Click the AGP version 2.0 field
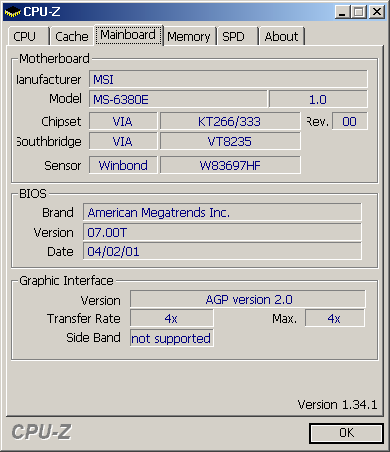The image size is (390, 452). (x=248, y=299)
